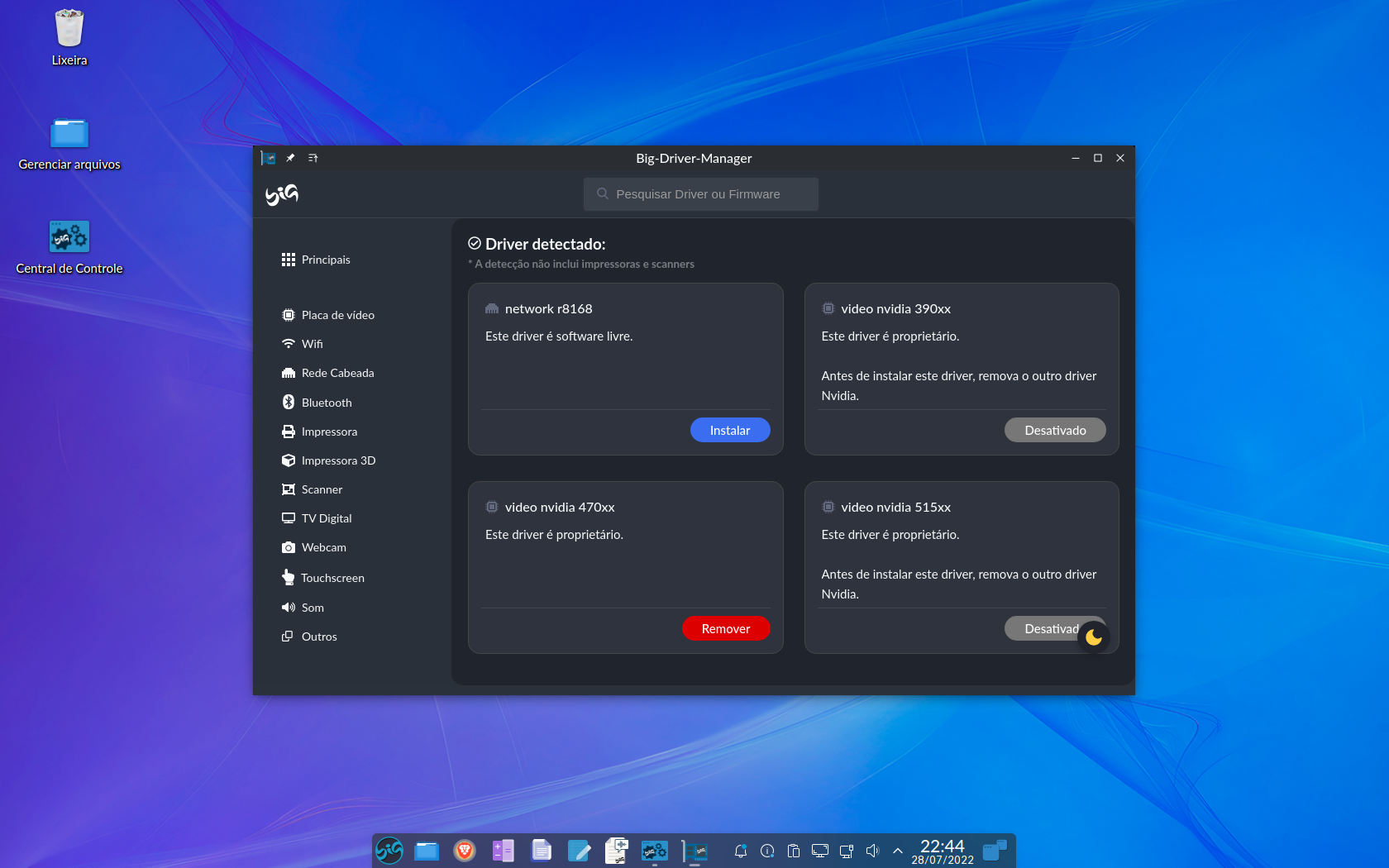Open Gerenciar arquivos desktop folder

pos(69,143)
